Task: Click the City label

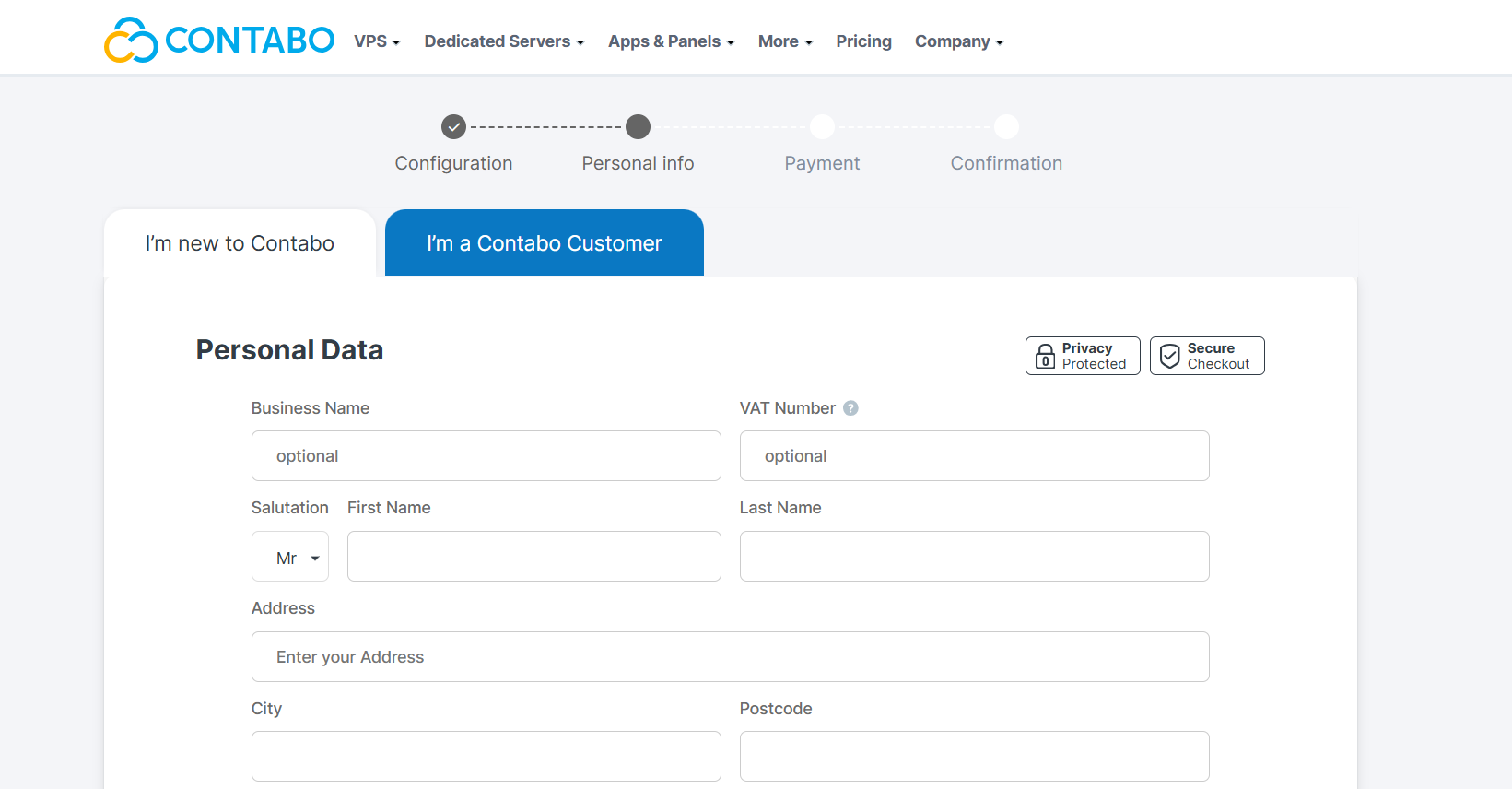Action: point(266,709)
